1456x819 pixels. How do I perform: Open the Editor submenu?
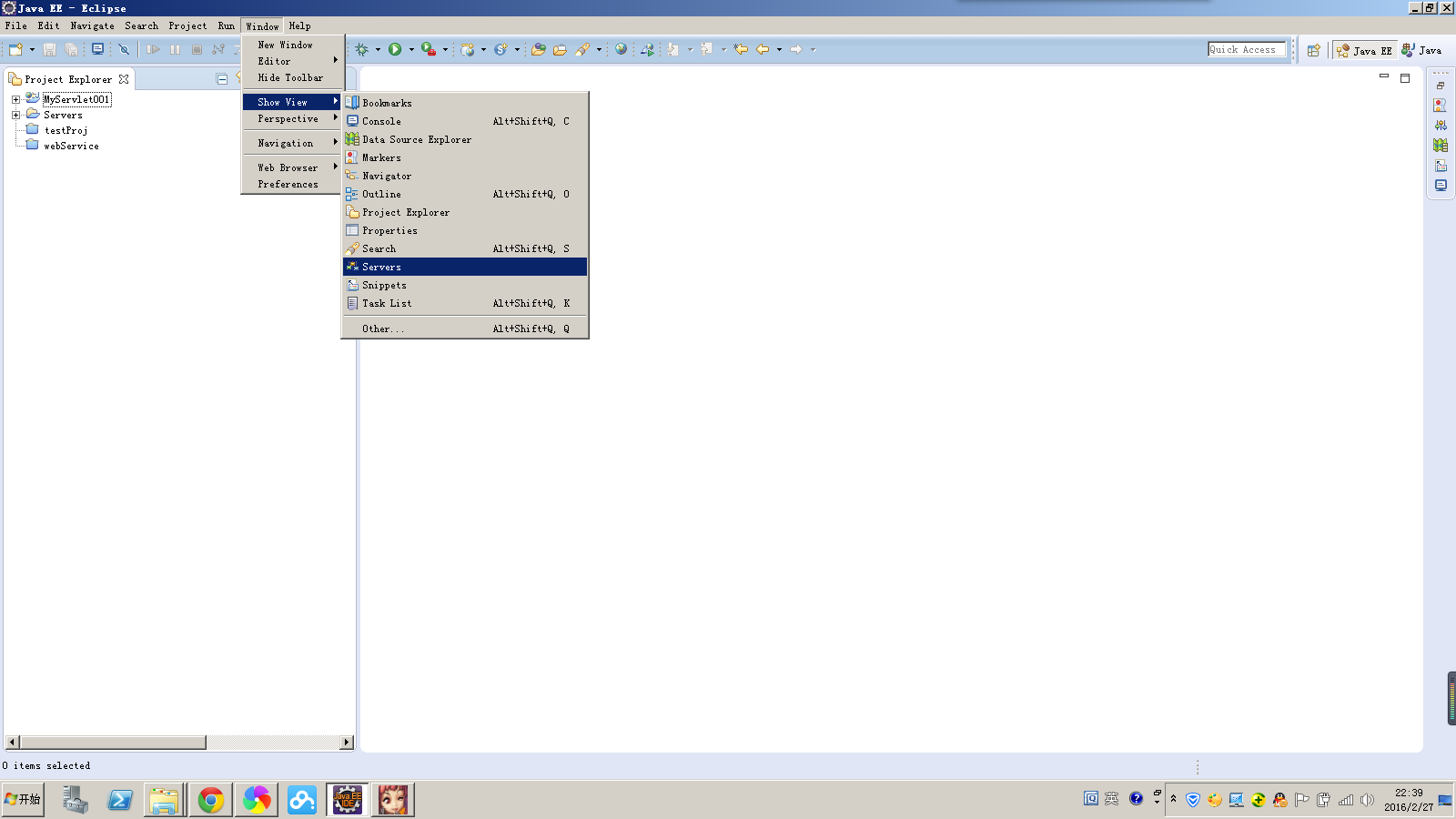tap(291, 61)
